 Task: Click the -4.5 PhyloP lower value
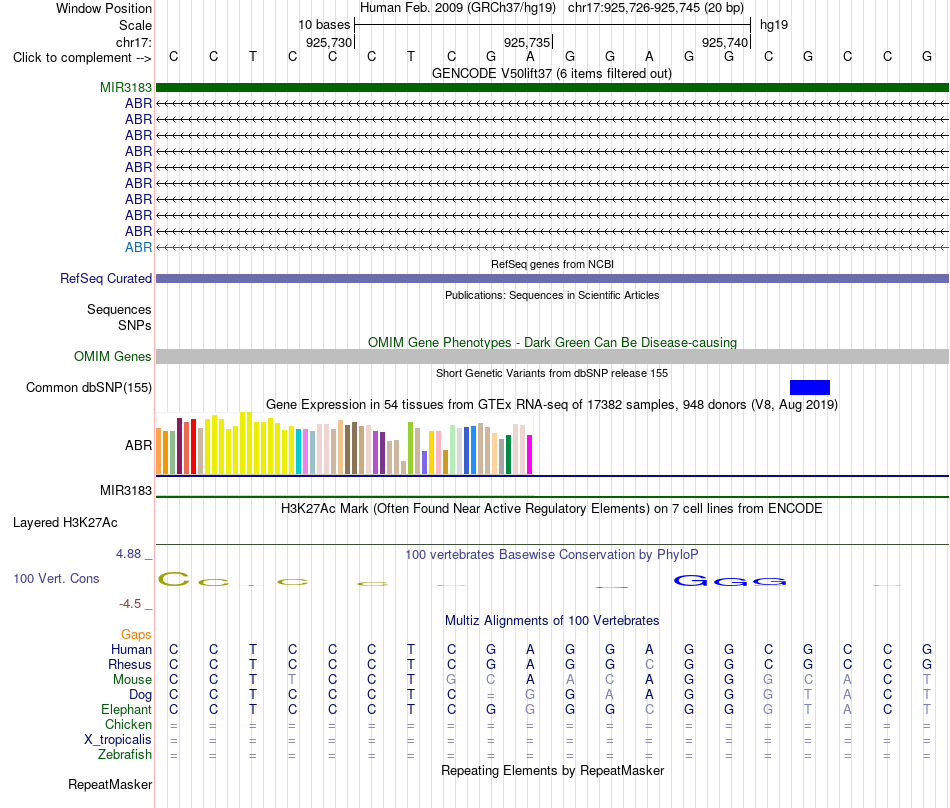[130, 604]
